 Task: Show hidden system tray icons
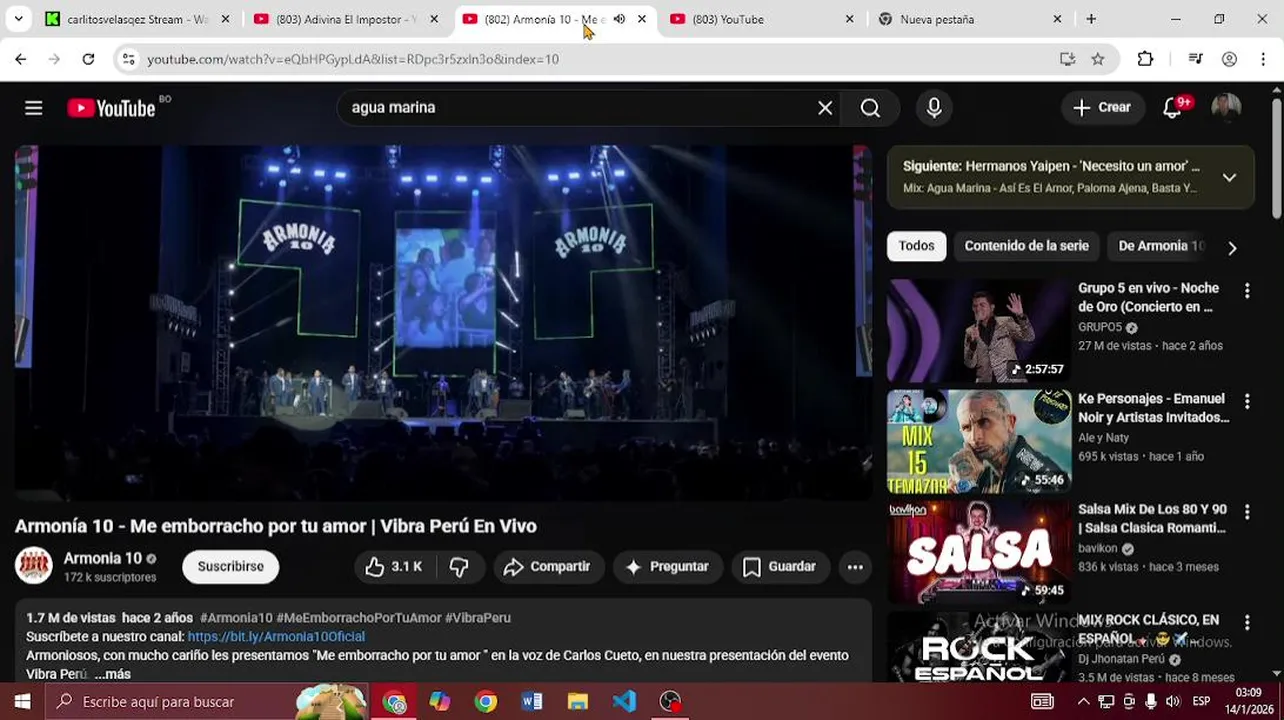pyautogui.click(x=1083, y=702)
